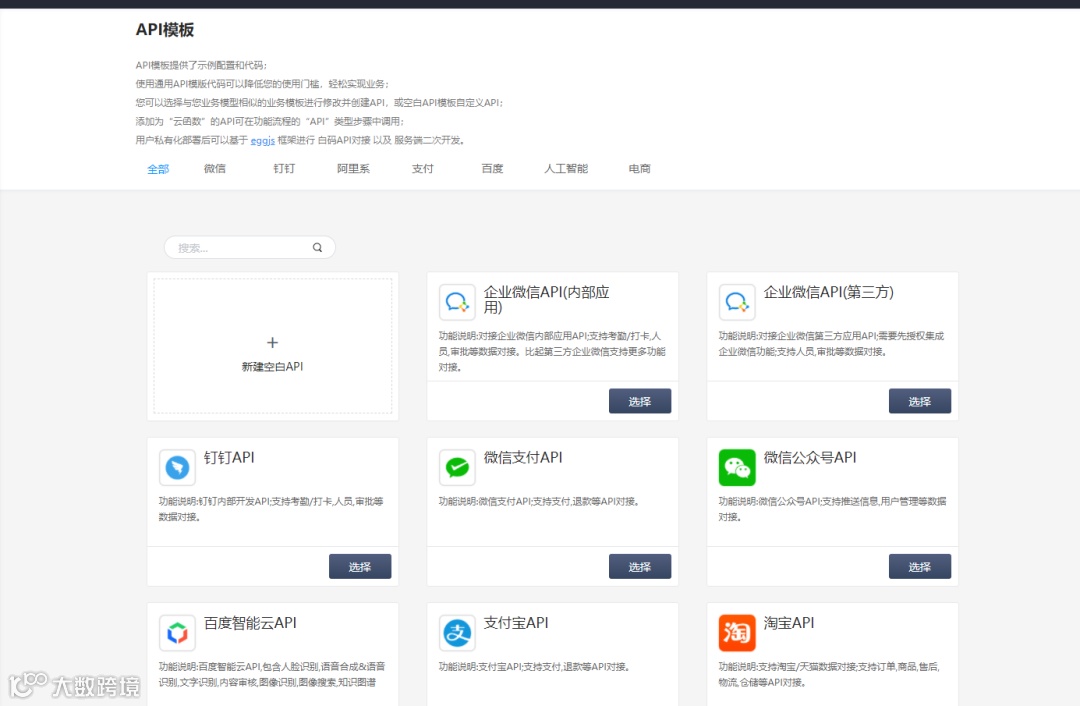Open the 人工智能 category tab
1080x706 pixels.
click(566, 169)
